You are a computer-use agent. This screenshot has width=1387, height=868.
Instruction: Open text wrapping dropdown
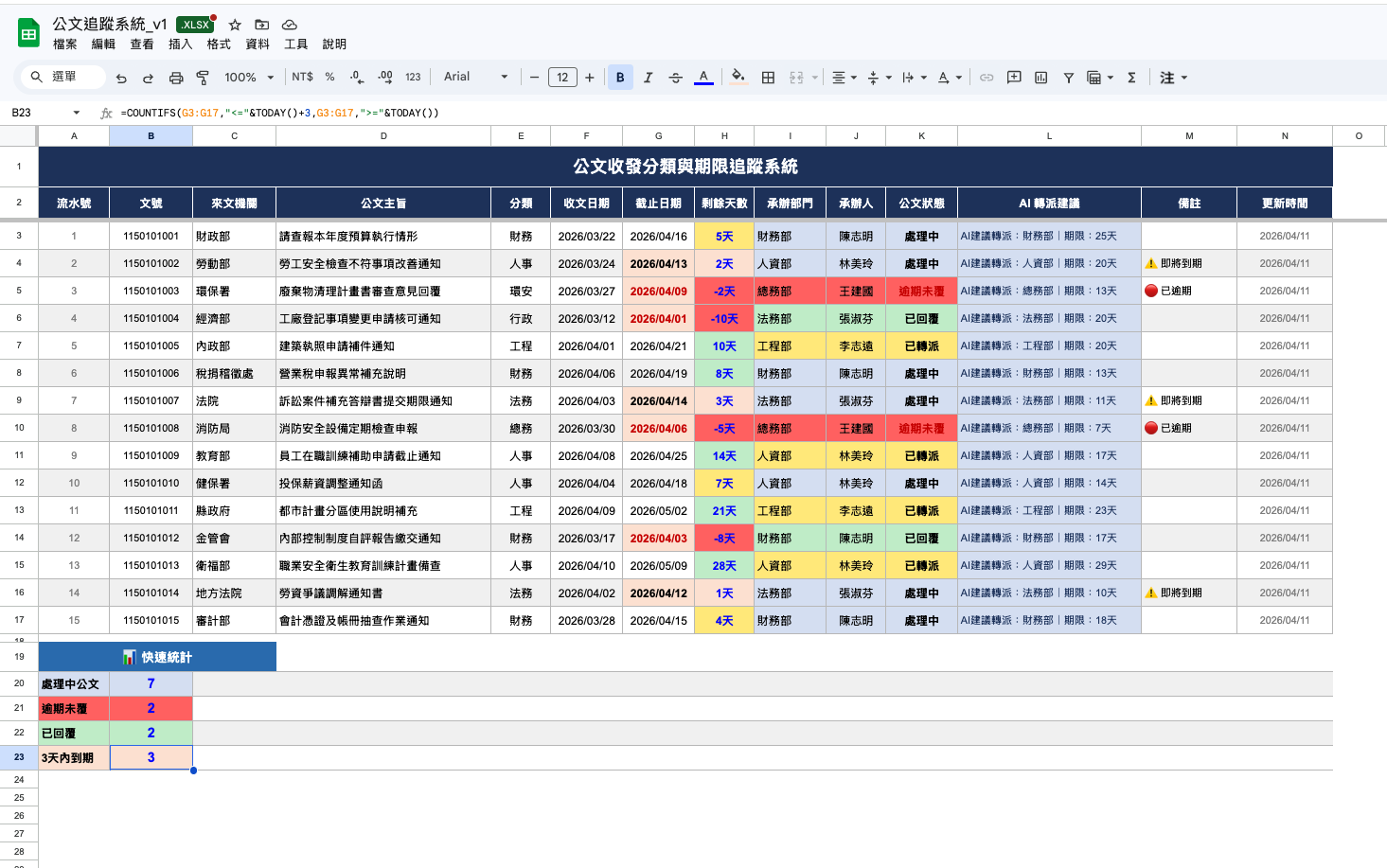[x=915, y=78]
